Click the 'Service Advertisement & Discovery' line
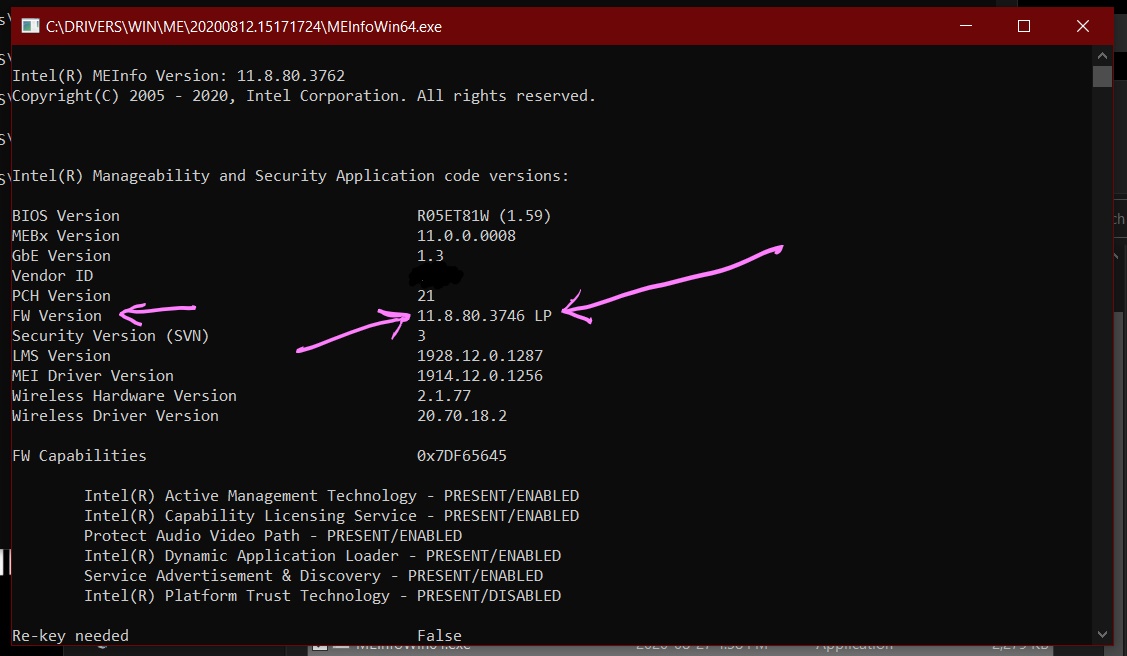The width and height of the screenshot is (1127, 656). pos(313,576)
